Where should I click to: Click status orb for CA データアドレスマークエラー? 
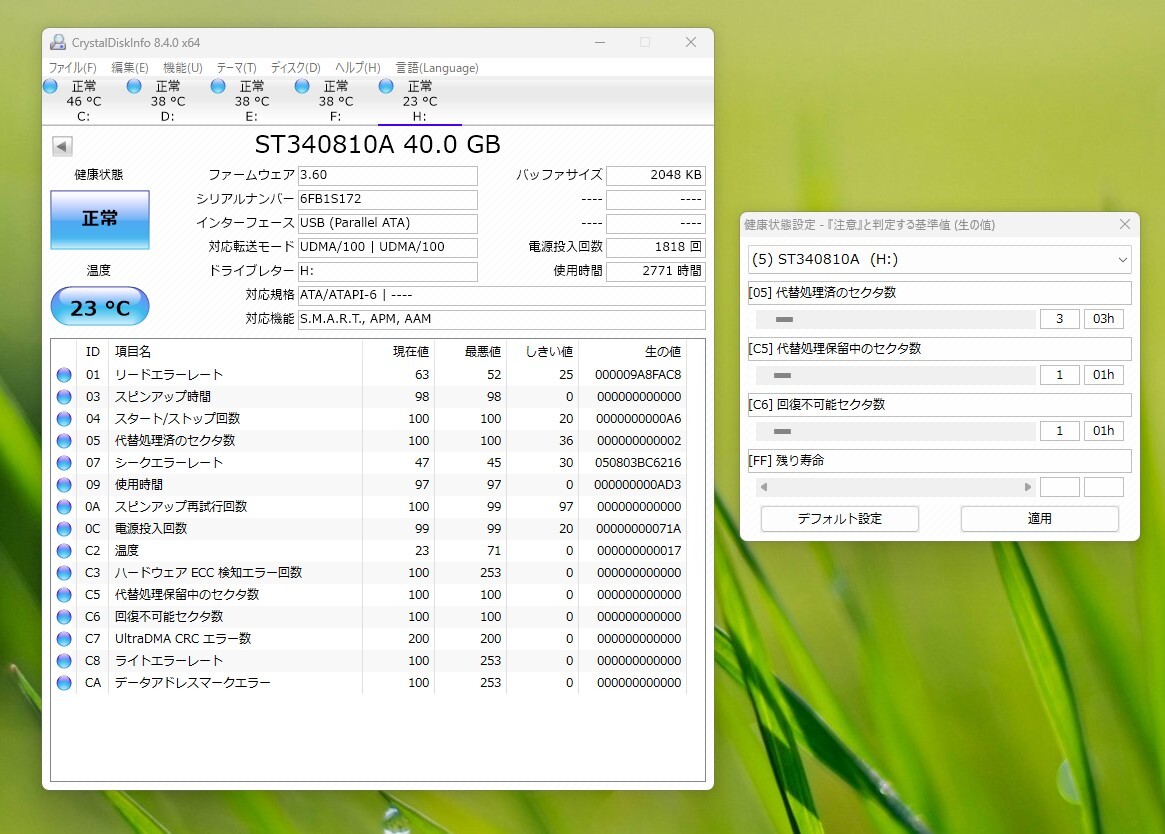65,682
